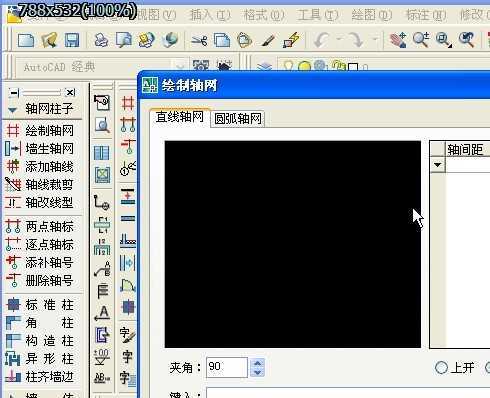This screenshot has height=398, width=490.
Task: Select 柱齐墙边 tool
Action: click(40, 377)
